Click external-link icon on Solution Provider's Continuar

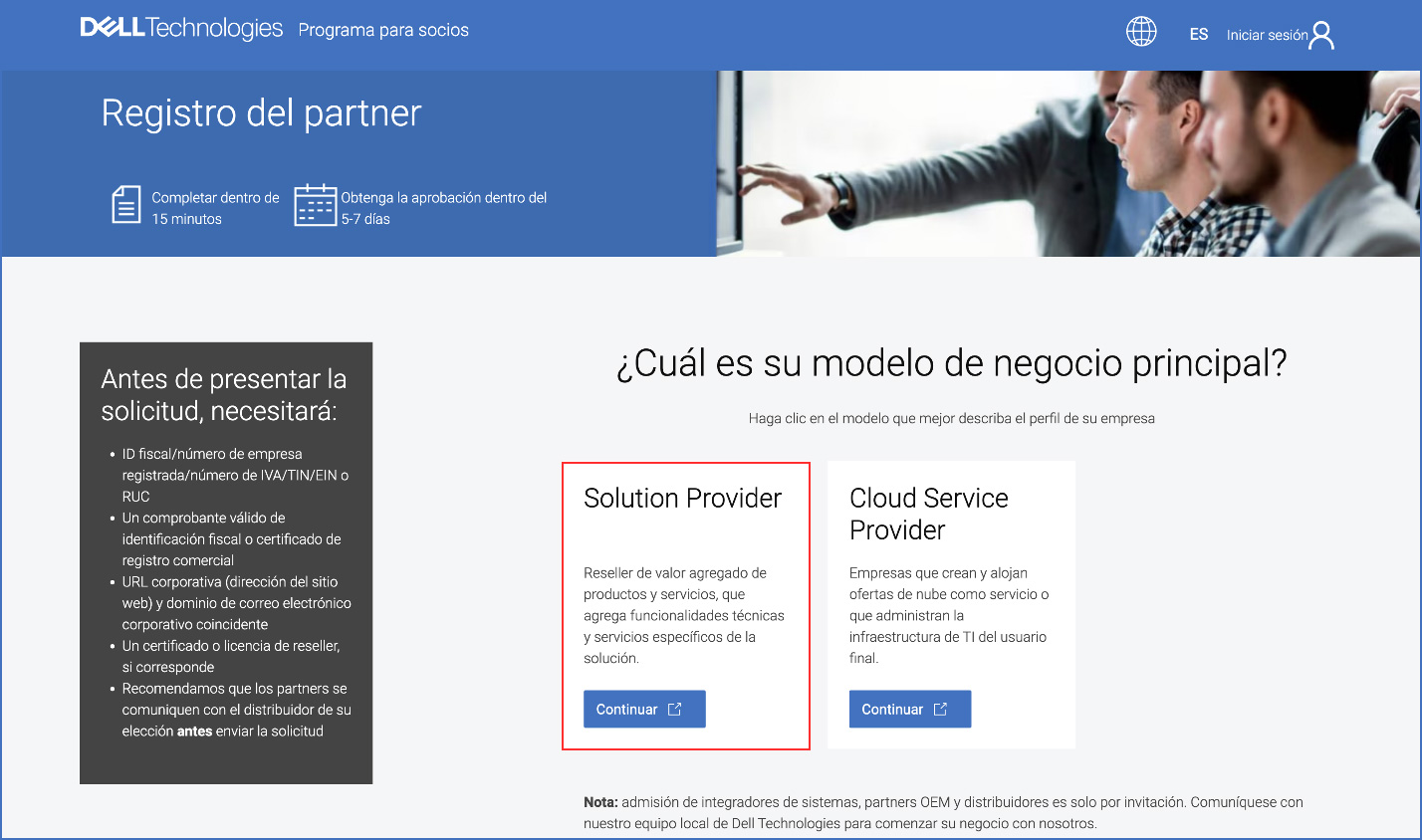pos(675,709)
